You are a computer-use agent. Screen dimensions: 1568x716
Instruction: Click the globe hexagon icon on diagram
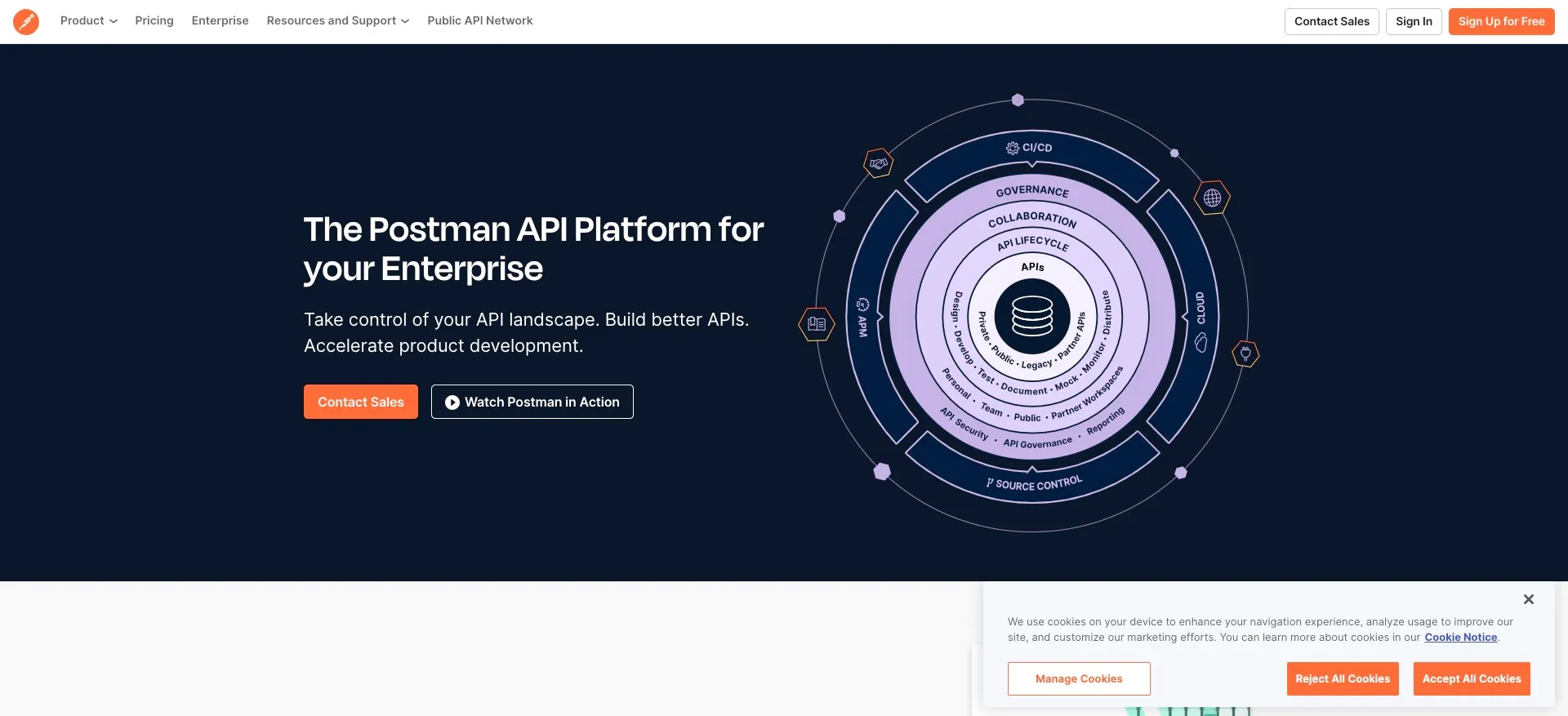1213,198
